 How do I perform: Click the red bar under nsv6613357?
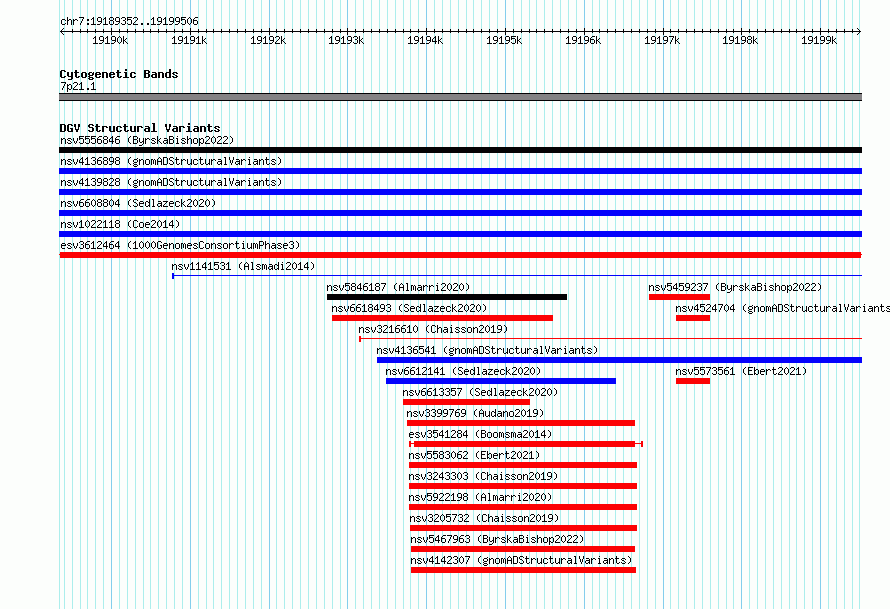[x=467, y=402]
